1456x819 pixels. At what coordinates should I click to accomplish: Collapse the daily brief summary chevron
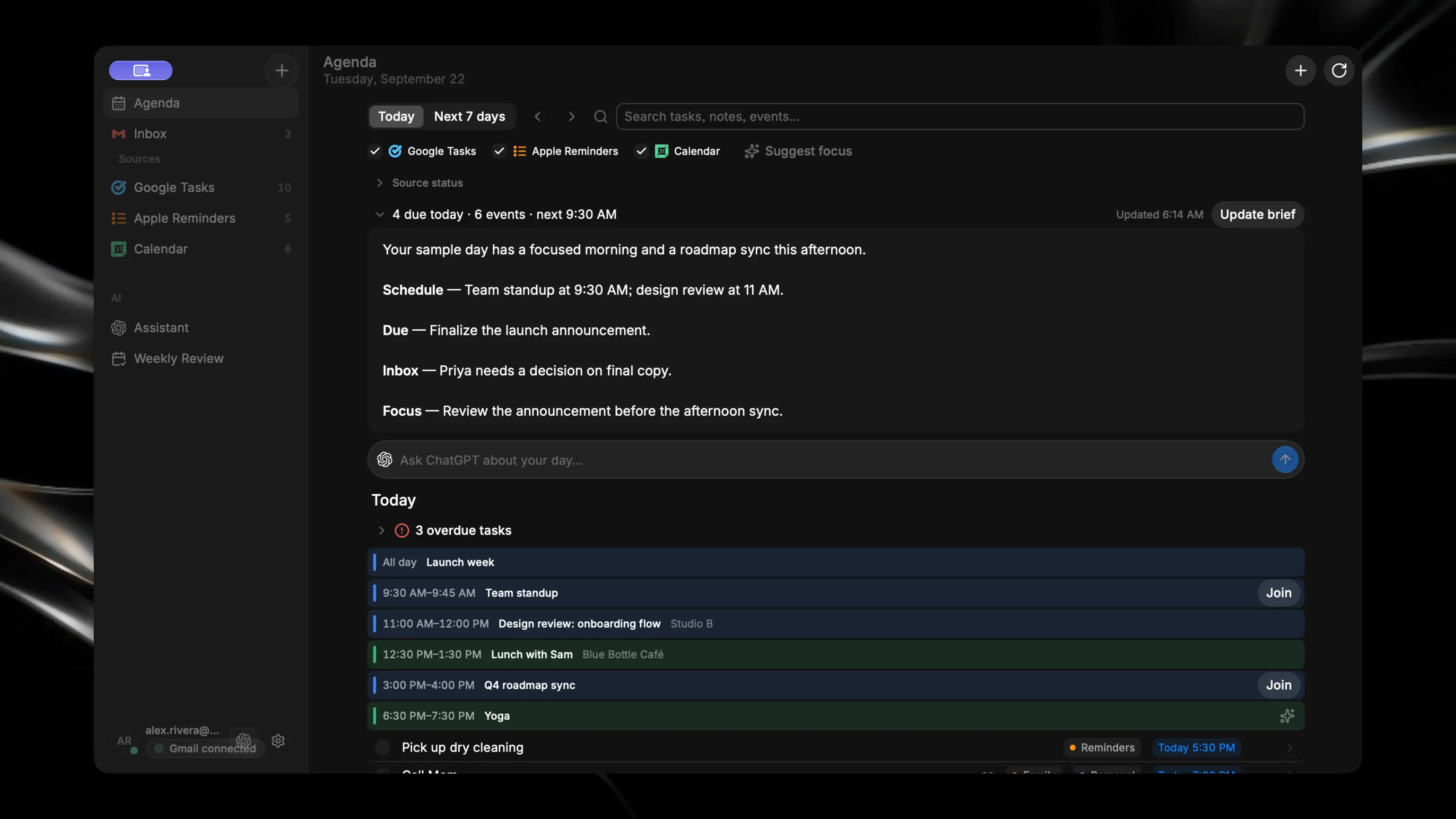click(x=379, y=214)
